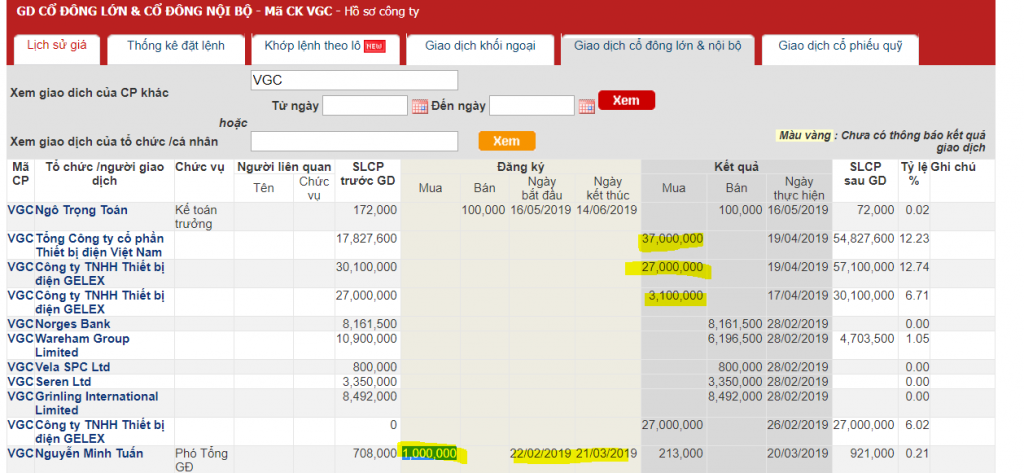This screenshot has height=473, width=1024.
Task: Open the Vela SPC Ltd link
Action: pyautogui.click(x=73, y=367)
